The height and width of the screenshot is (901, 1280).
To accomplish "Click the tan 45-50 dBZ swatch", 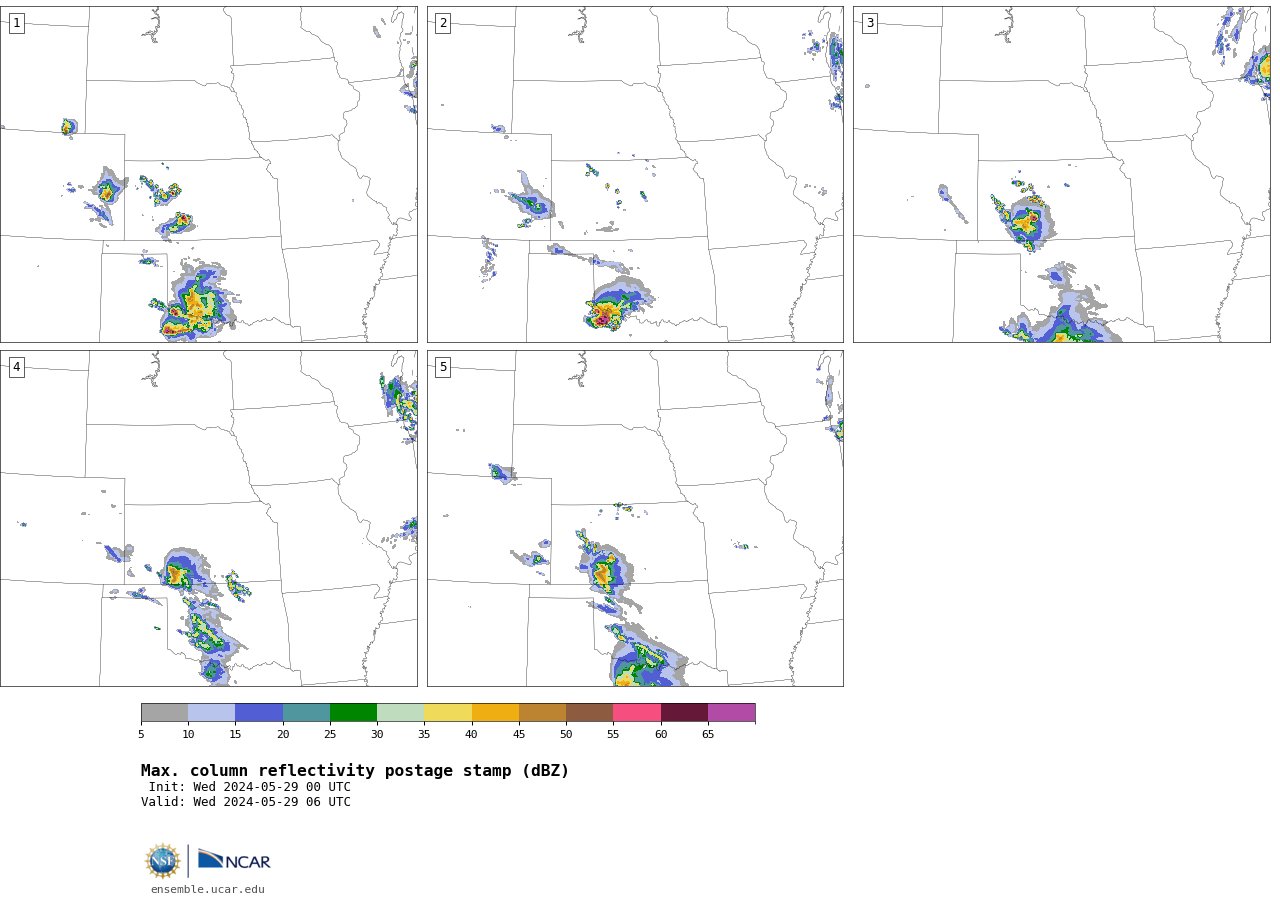I will point(542,713).
